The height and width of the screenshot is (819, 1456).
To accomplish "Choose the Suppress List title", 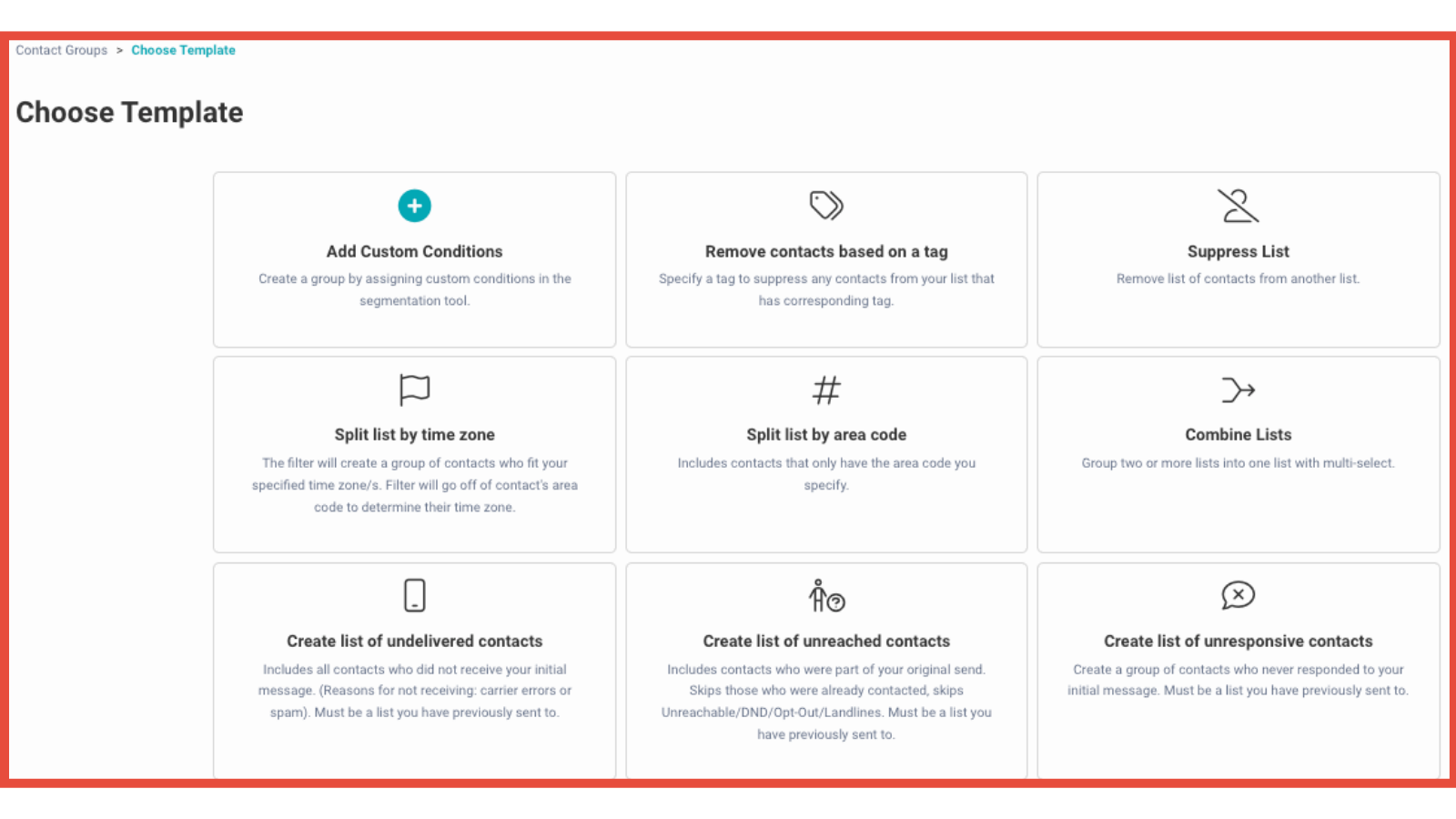I will click(1238, 251).
